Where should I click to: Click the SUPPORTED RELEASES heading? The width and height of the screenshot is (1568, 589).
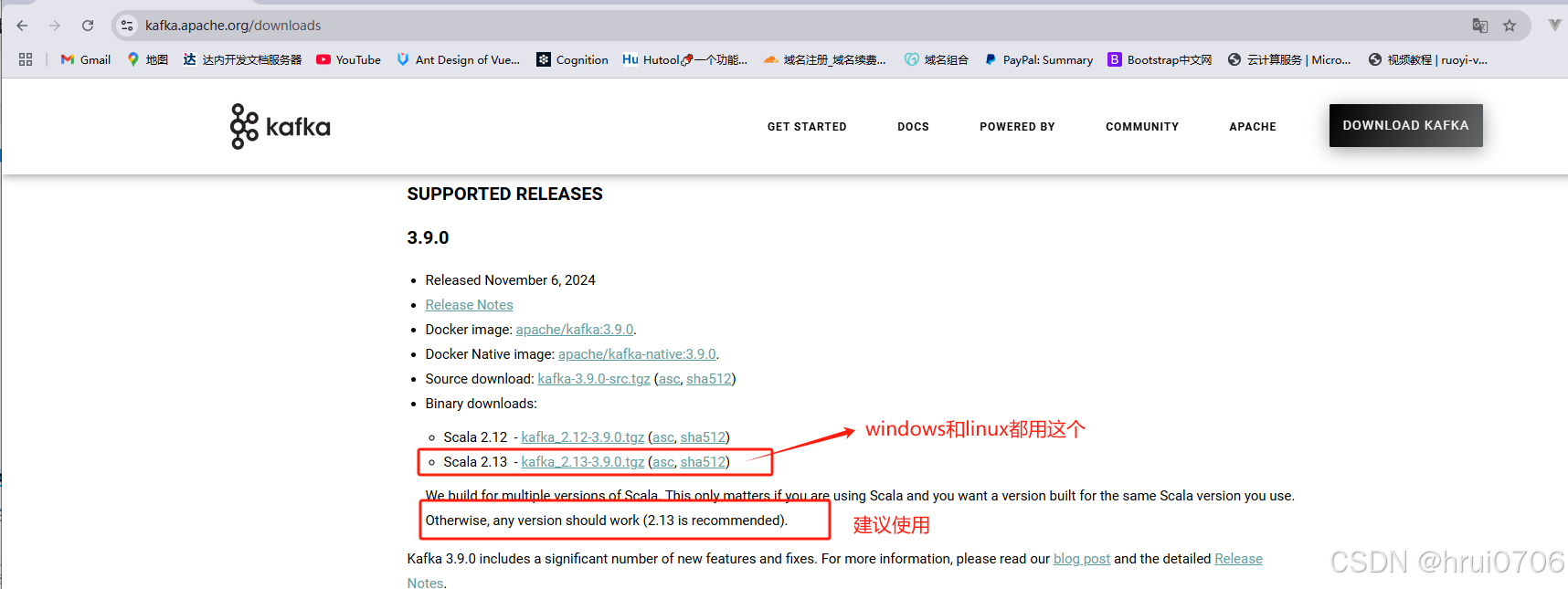tap(504, 194)
